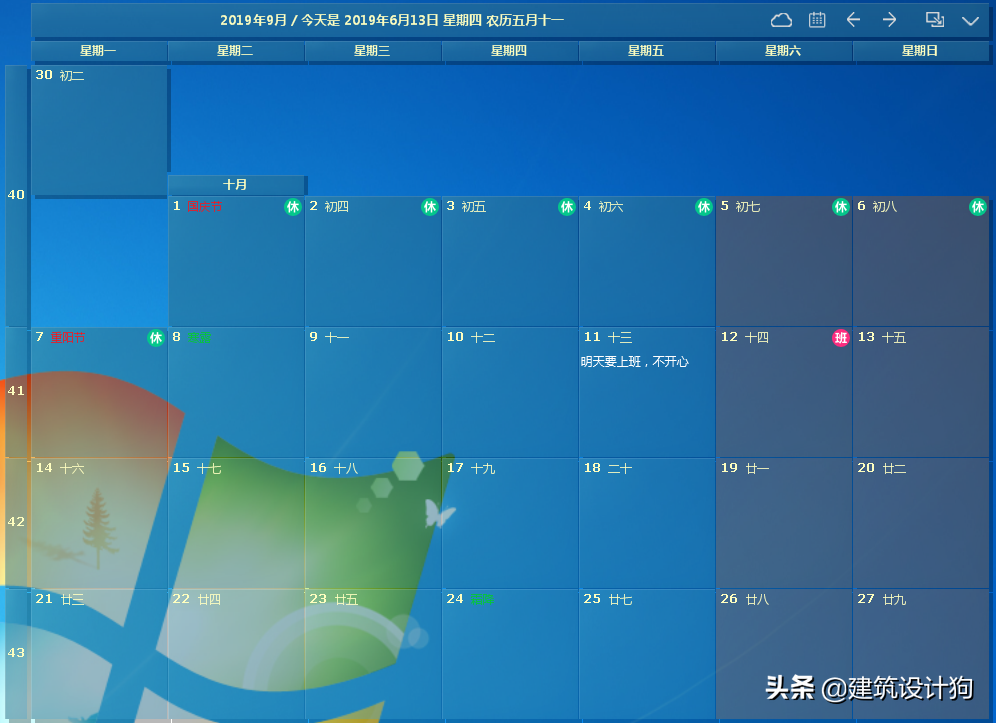This screenshot has width=996, height=723.
Task: Click the 休 badge on October 1
Action: pos(293,207)
